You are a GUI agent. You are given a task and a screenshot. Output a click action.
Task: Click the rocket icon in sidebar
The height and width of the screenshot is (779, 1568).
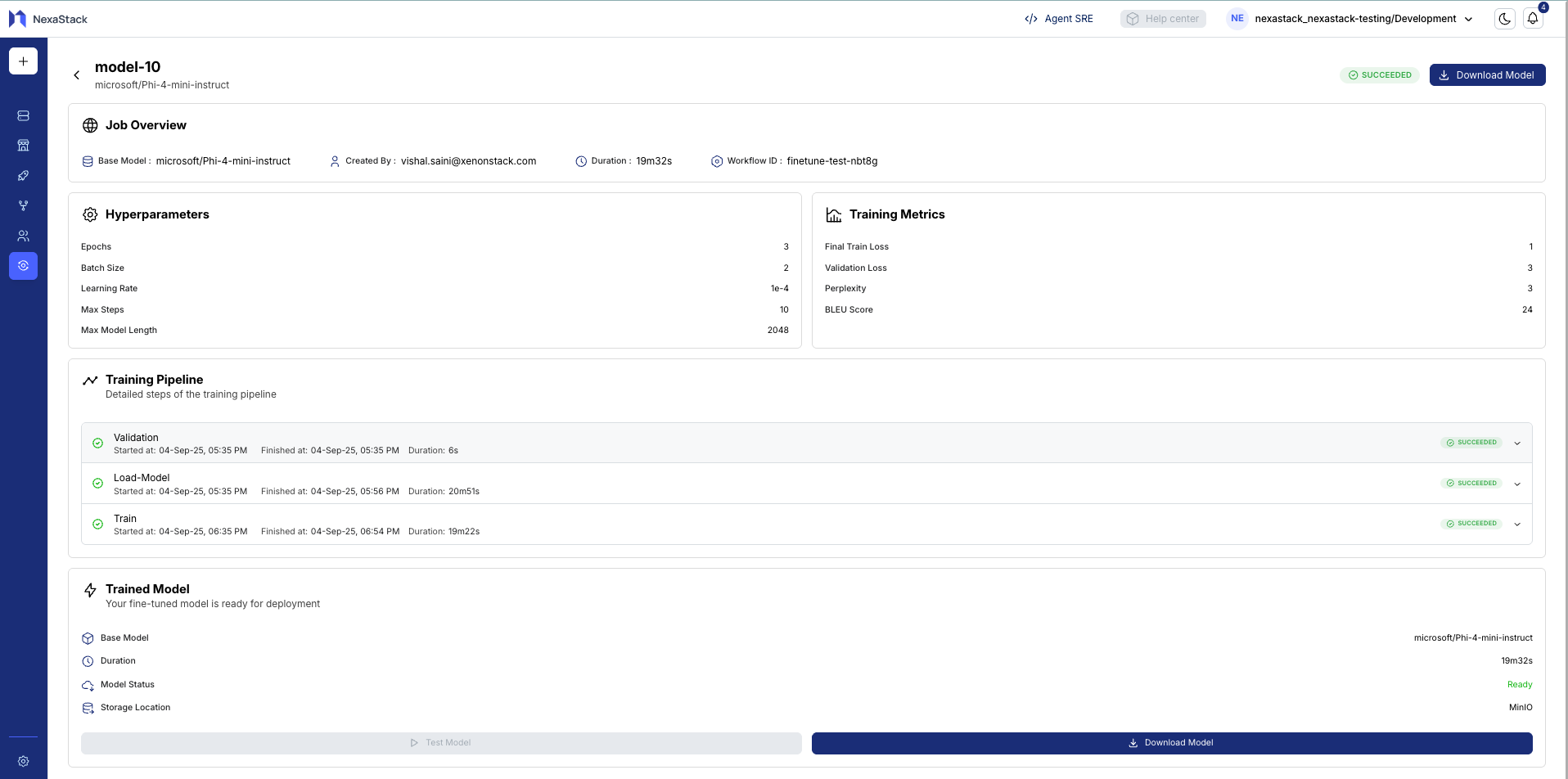click(x=23, y=176)
